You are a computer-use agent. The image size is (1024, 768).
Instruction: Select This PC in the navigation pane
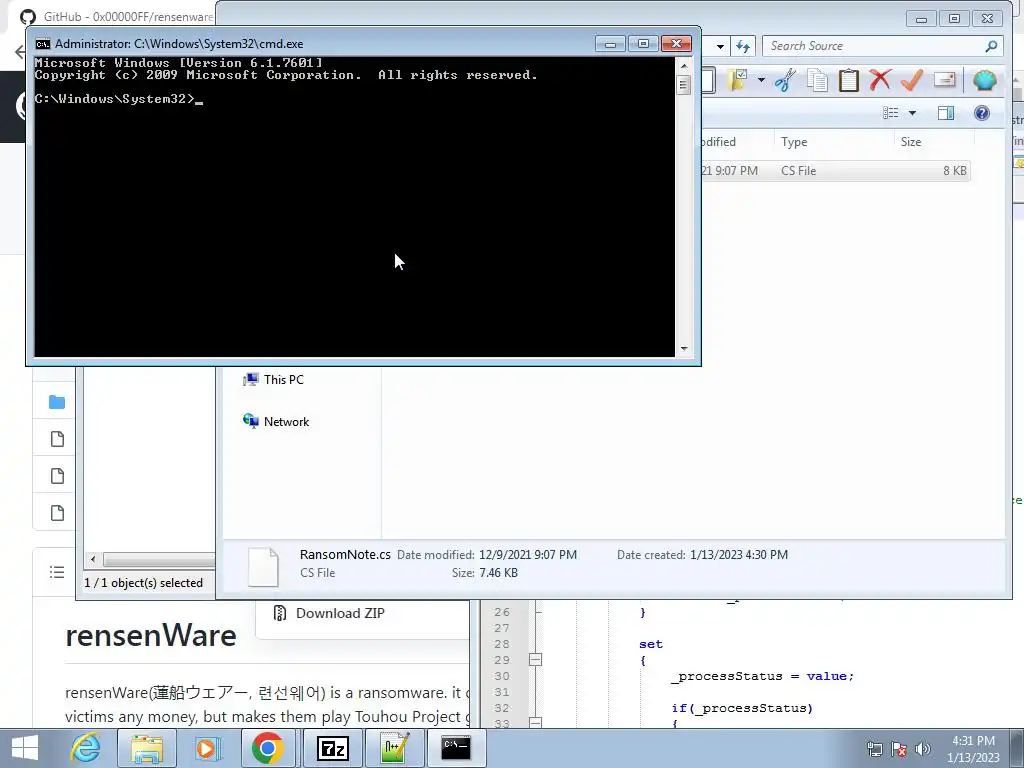tap(273, 379)
